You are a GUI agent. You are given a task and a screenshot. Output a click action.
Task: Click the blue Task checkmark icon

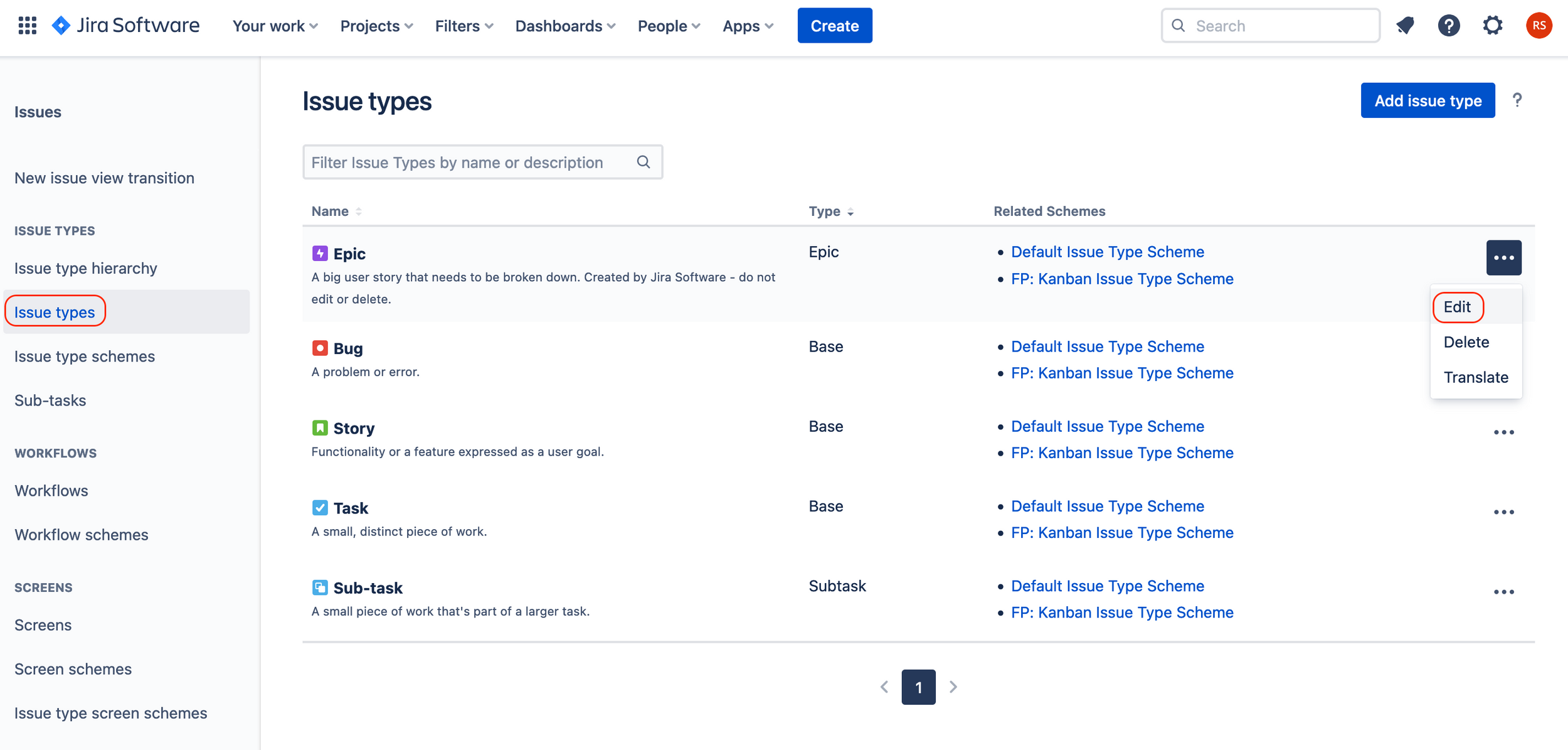[320, 507]
